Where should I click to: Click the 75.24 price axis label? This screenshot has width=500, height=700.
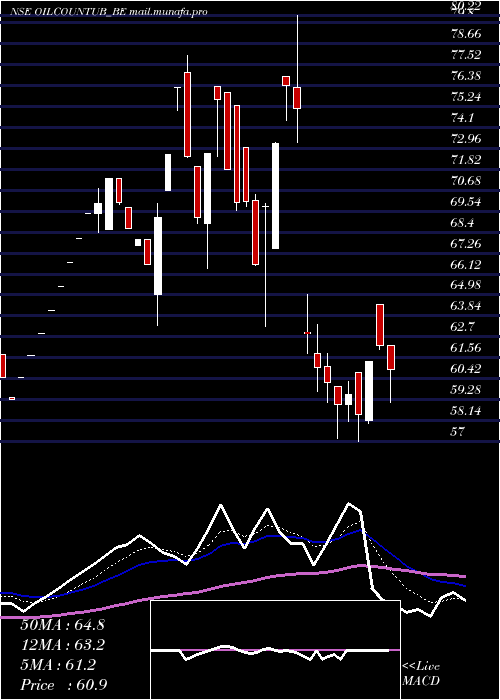(466, 97)
